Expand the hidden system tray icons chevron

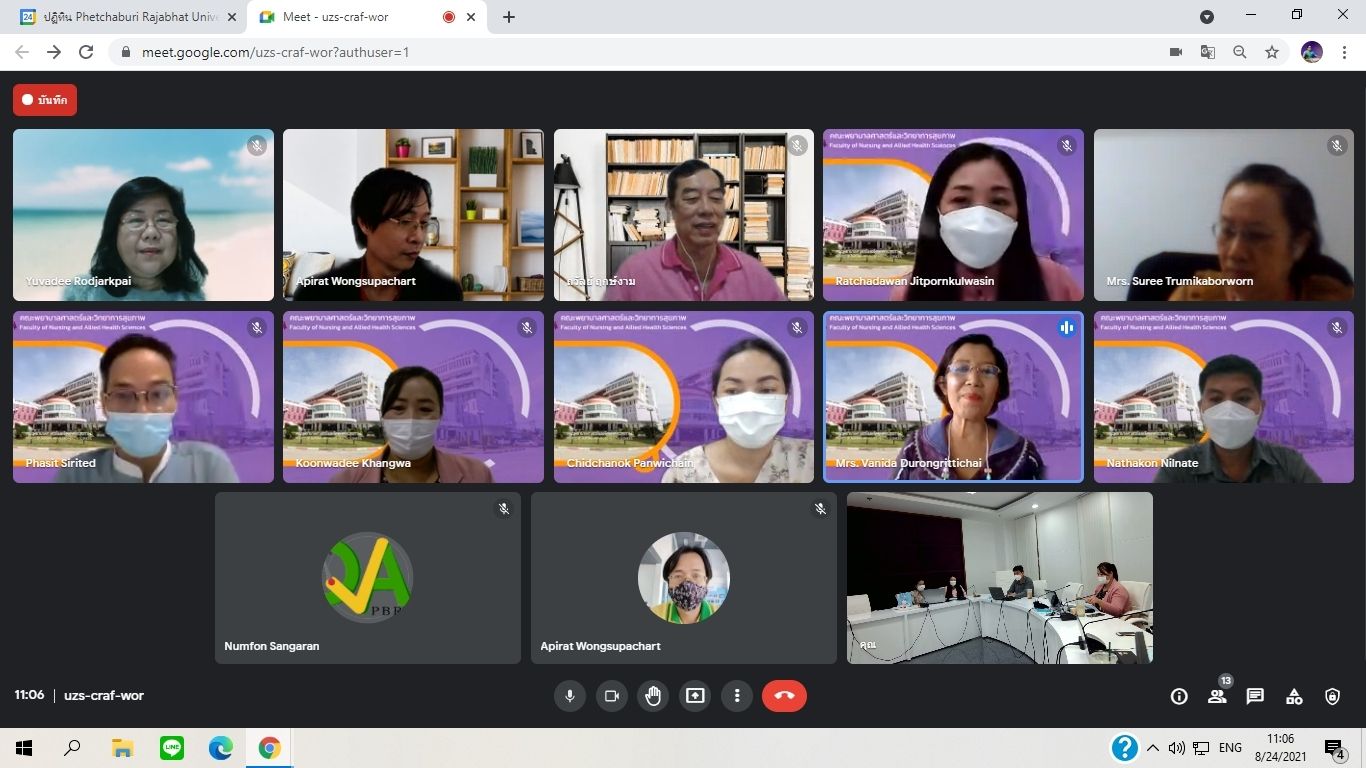1153,748
